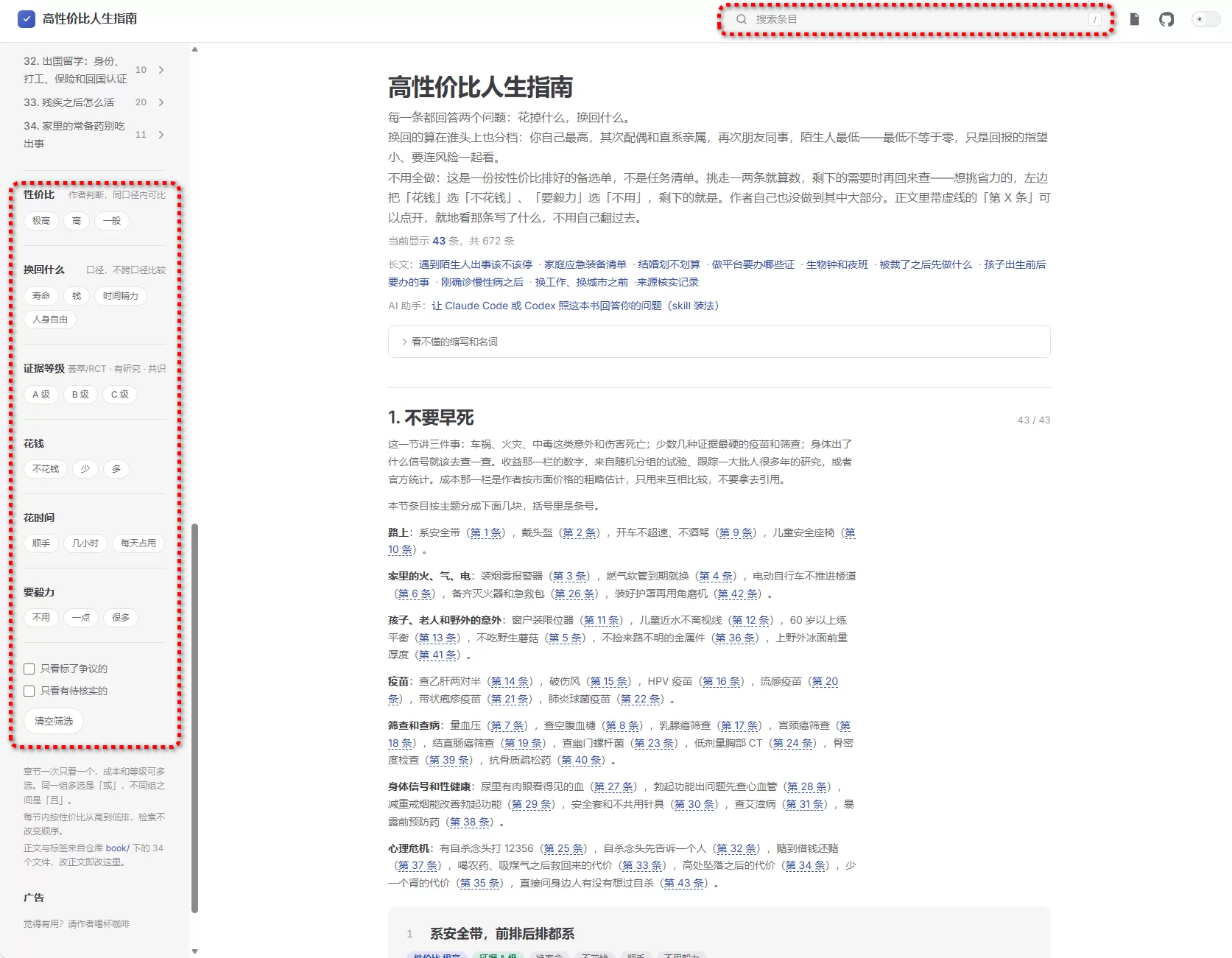
Task: Click the sidebar scroll-down arrow
Action: (x=194, y=951)
